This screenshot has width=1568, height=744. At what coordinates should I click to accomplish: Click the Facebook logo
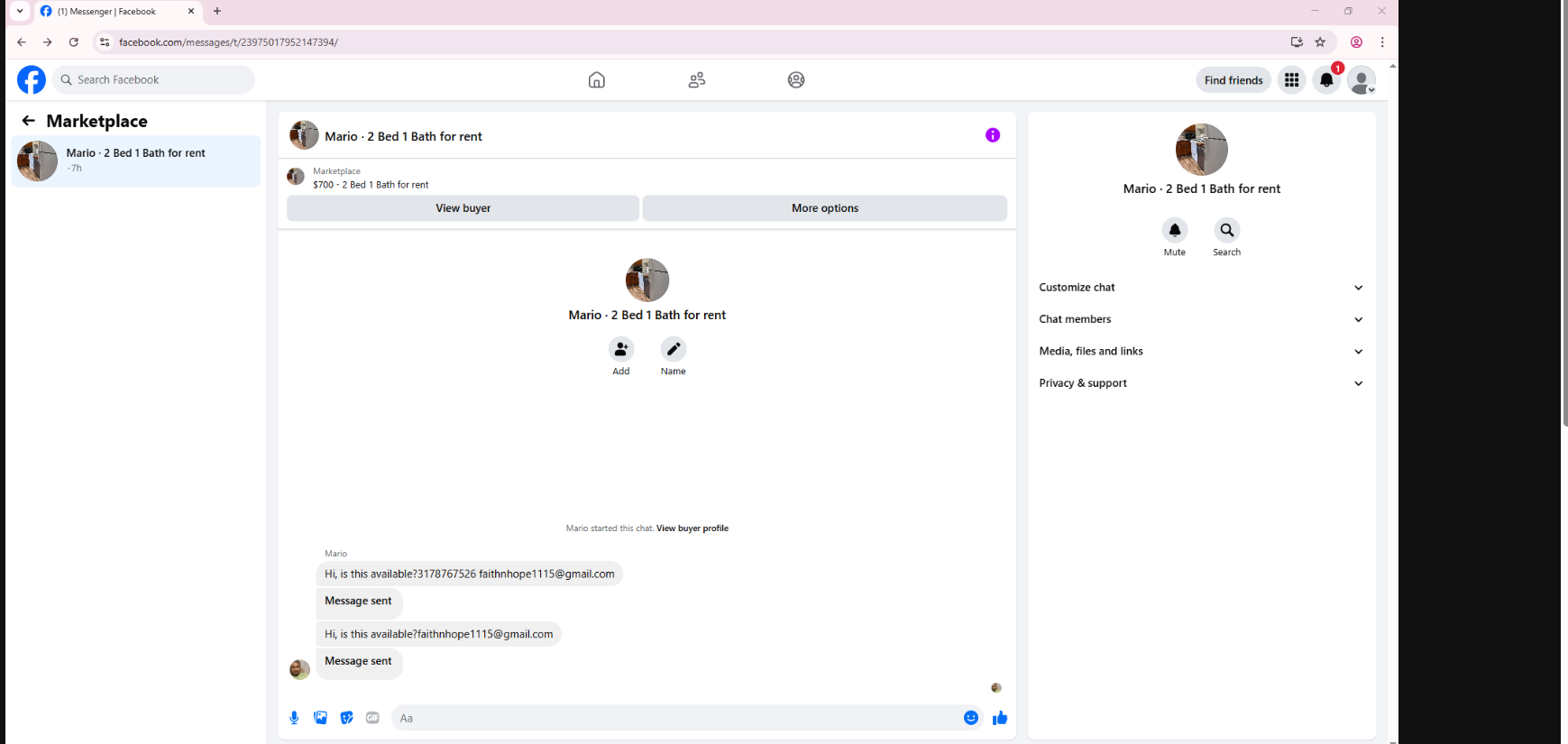coord(32,79)
